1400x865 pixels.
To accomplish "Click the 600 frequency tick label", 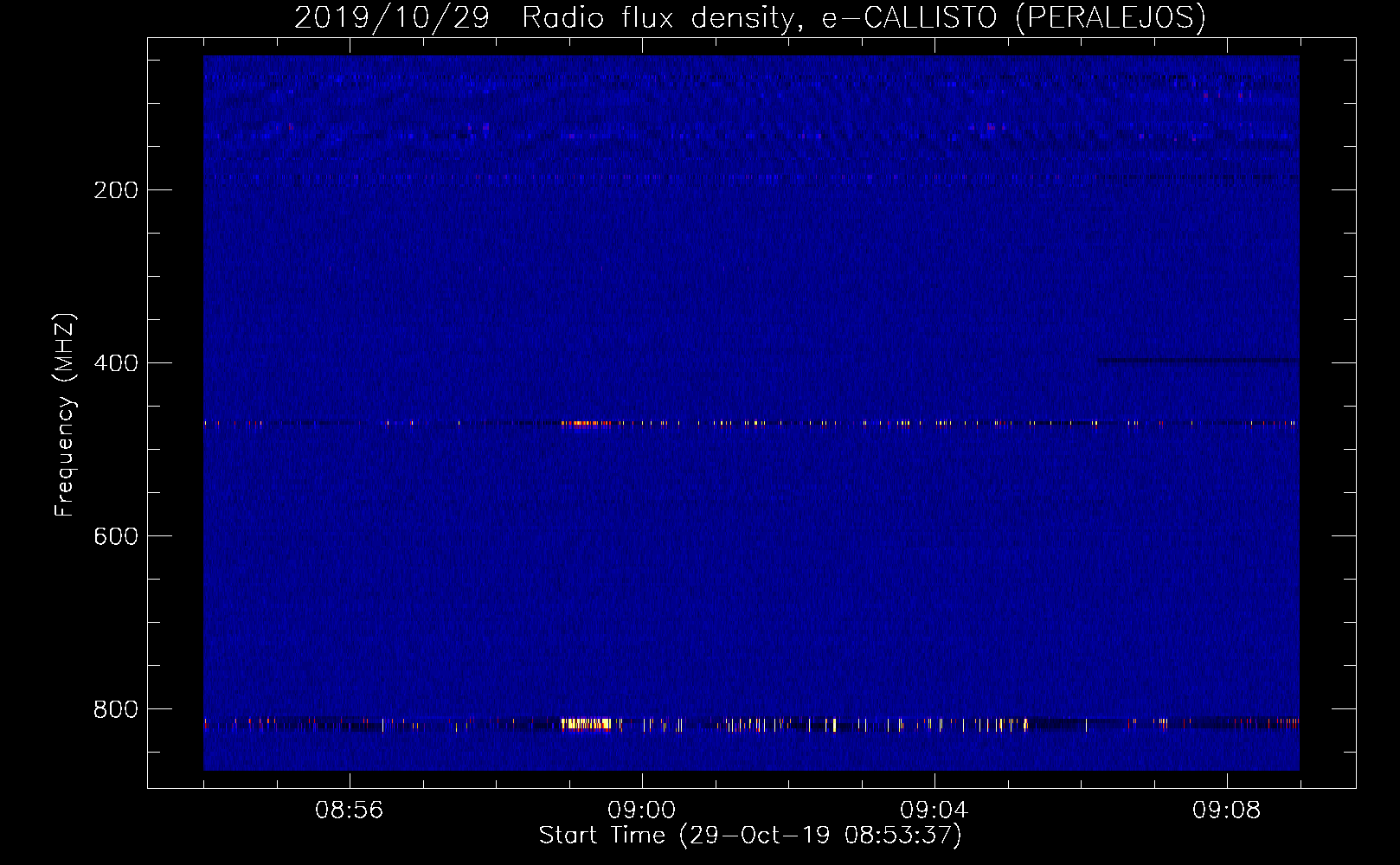I will point(116,536).
